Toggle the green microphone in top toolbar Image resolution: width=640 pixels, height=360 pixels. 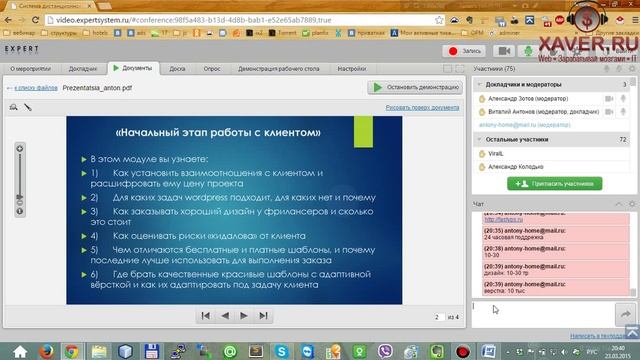[x=528, y=51]
